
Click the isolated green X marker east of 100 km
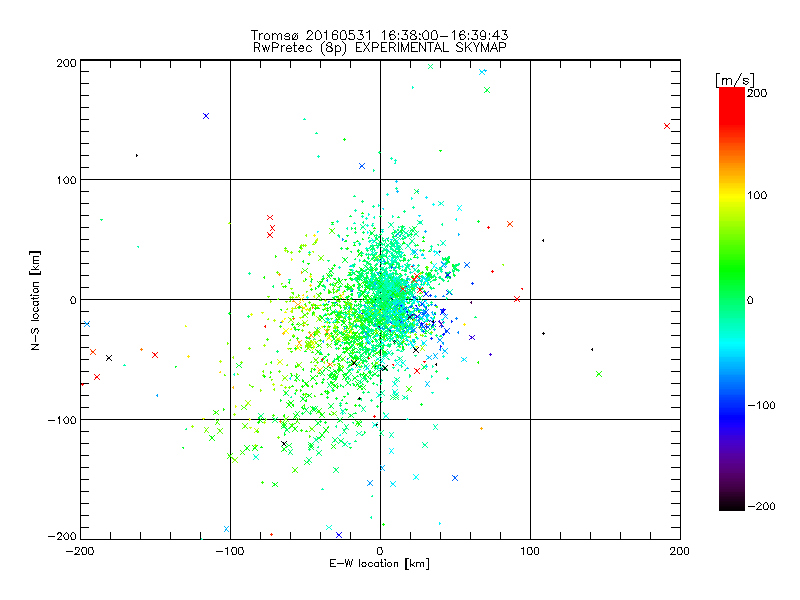pyautogui.click(x=599, y=374)
